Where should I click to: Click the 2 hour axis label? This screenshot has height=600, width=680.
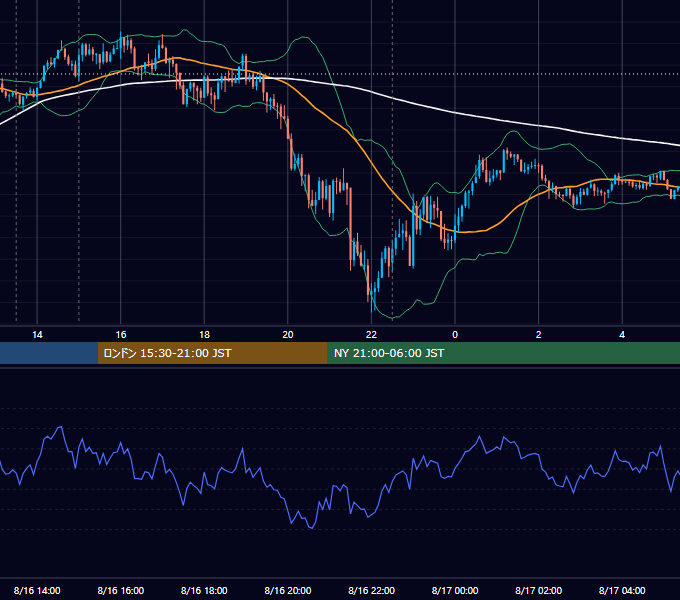(539, 335)
